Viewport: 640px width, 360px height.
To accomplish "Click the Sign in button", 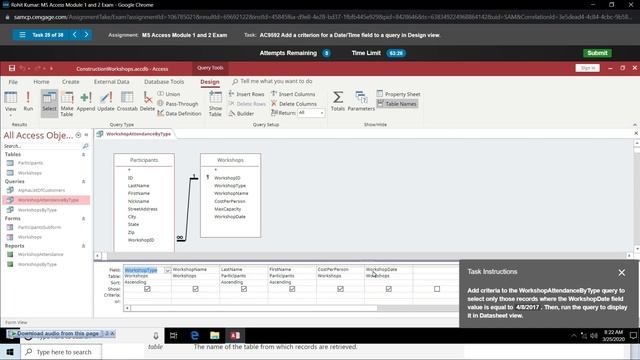I will tap(588, 68).
